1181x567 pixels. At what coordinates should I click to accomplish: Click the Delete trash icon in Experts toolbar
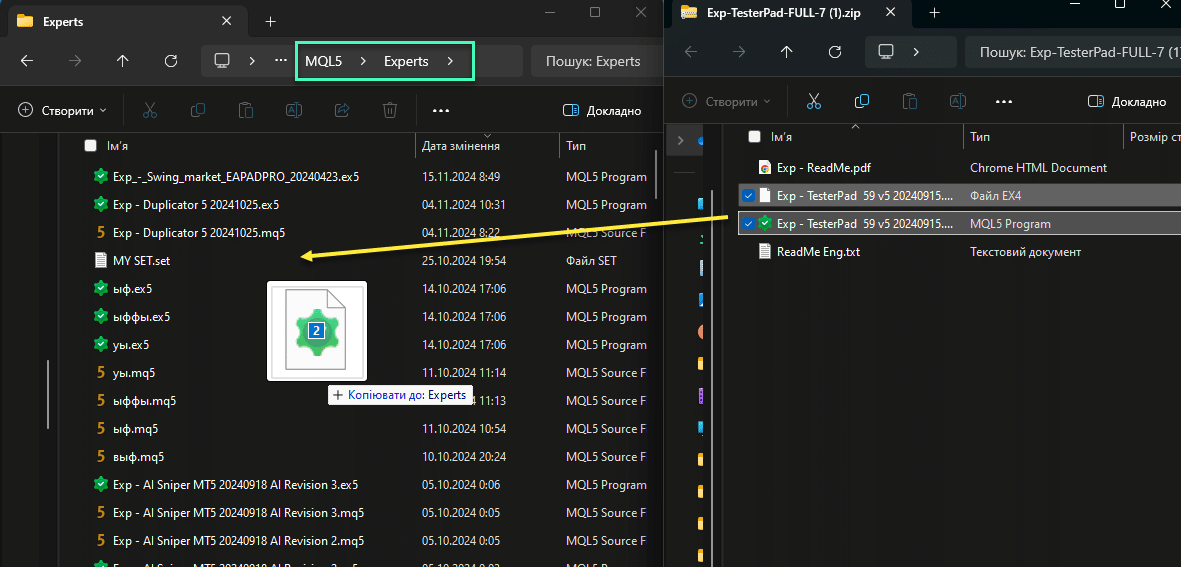pos(390,110)
